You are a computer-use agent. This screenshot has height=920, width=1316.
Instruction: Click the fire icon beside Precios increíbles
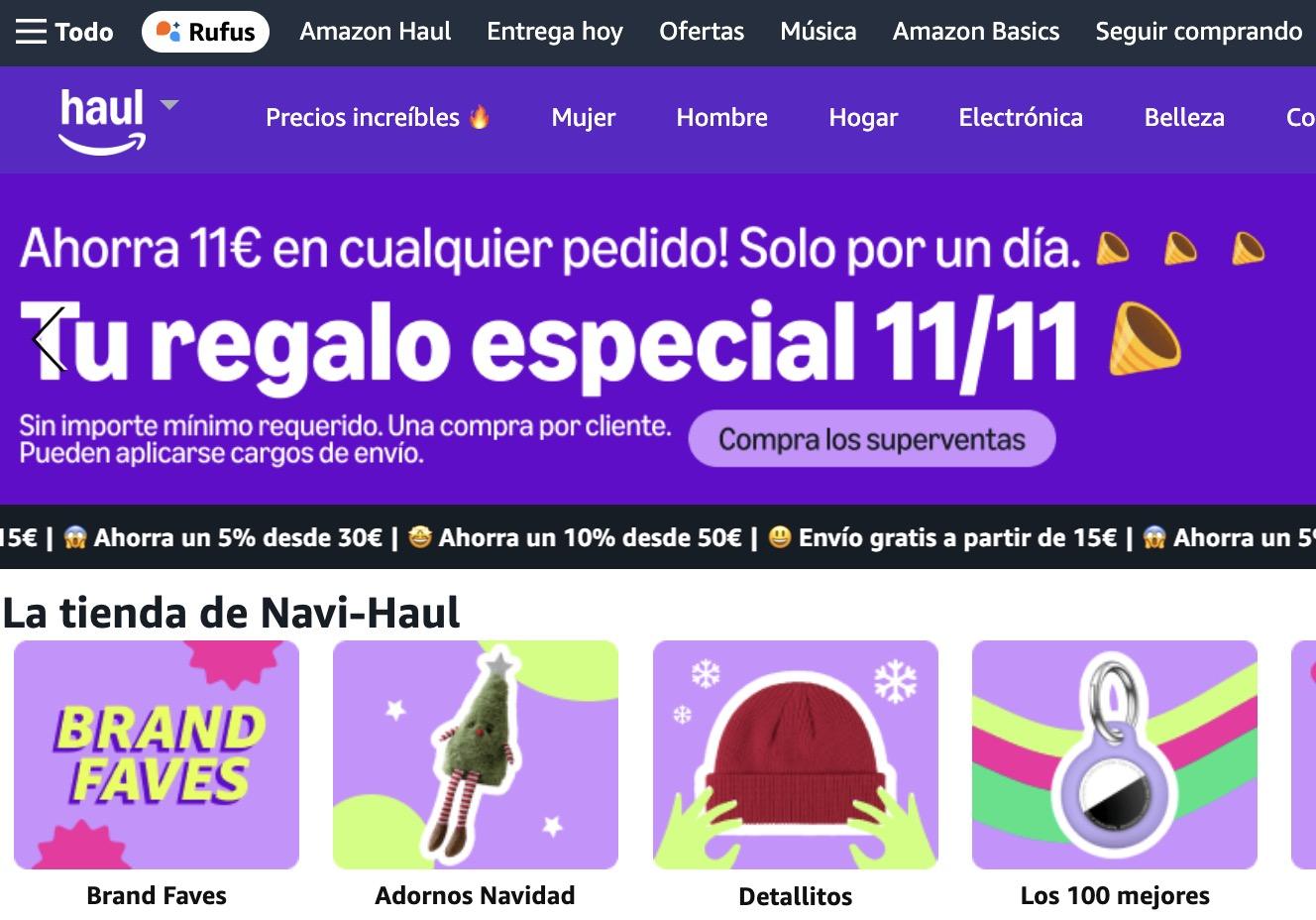coord(480,117)
